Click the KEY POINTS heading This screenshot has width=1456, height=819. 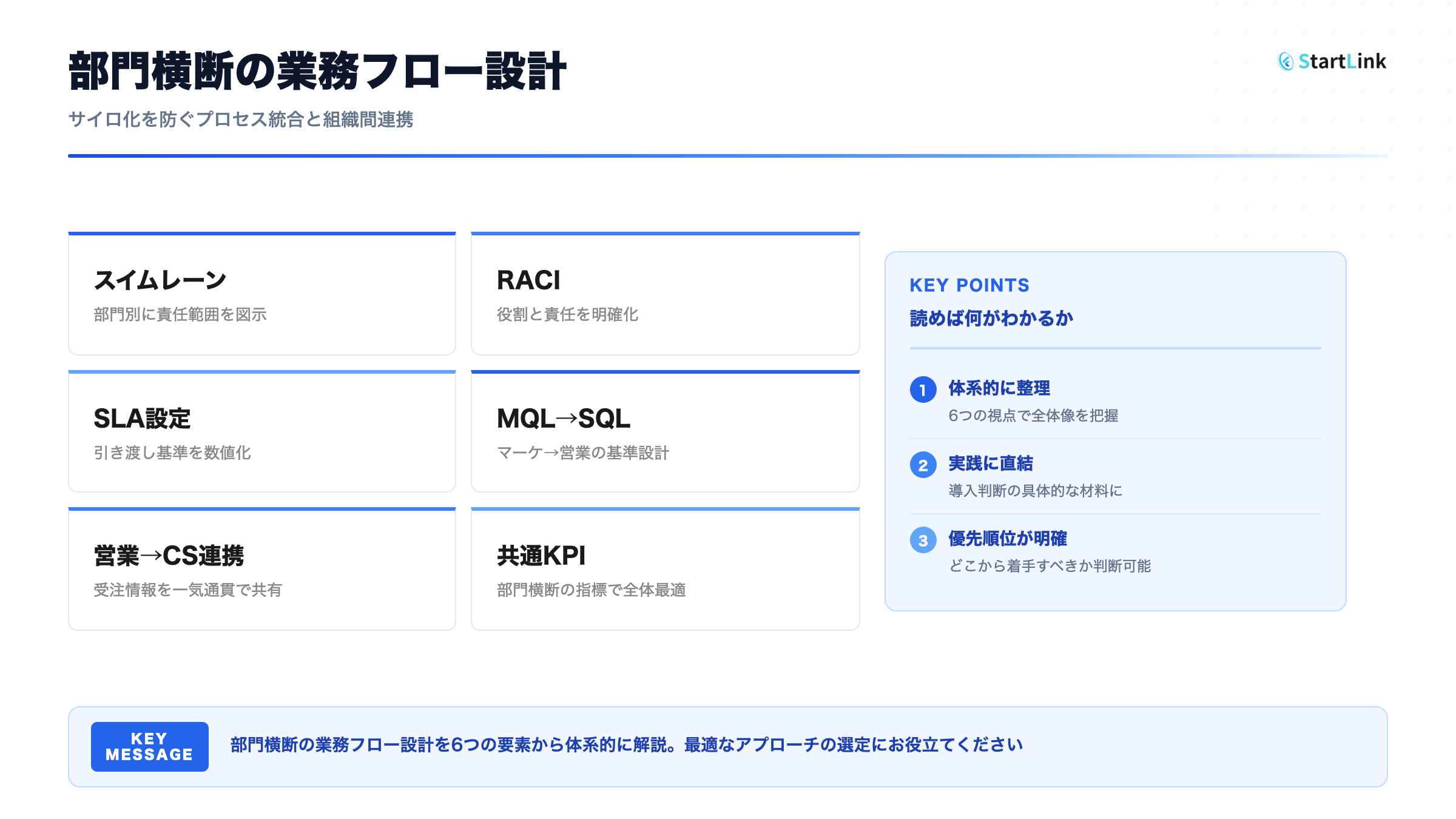click(969, 285)
